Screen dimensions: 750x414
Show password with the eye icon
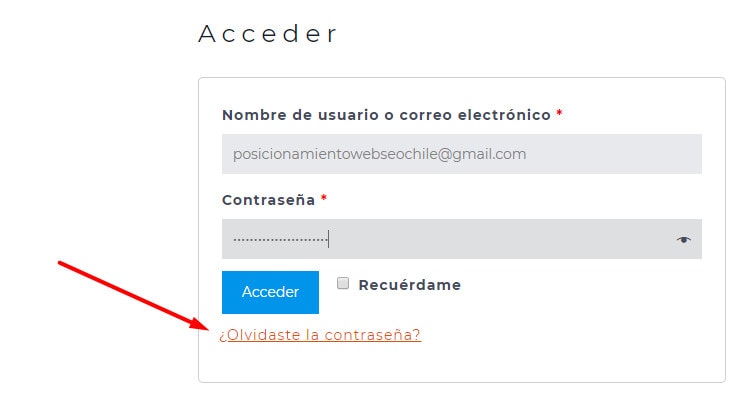(684, 240)
